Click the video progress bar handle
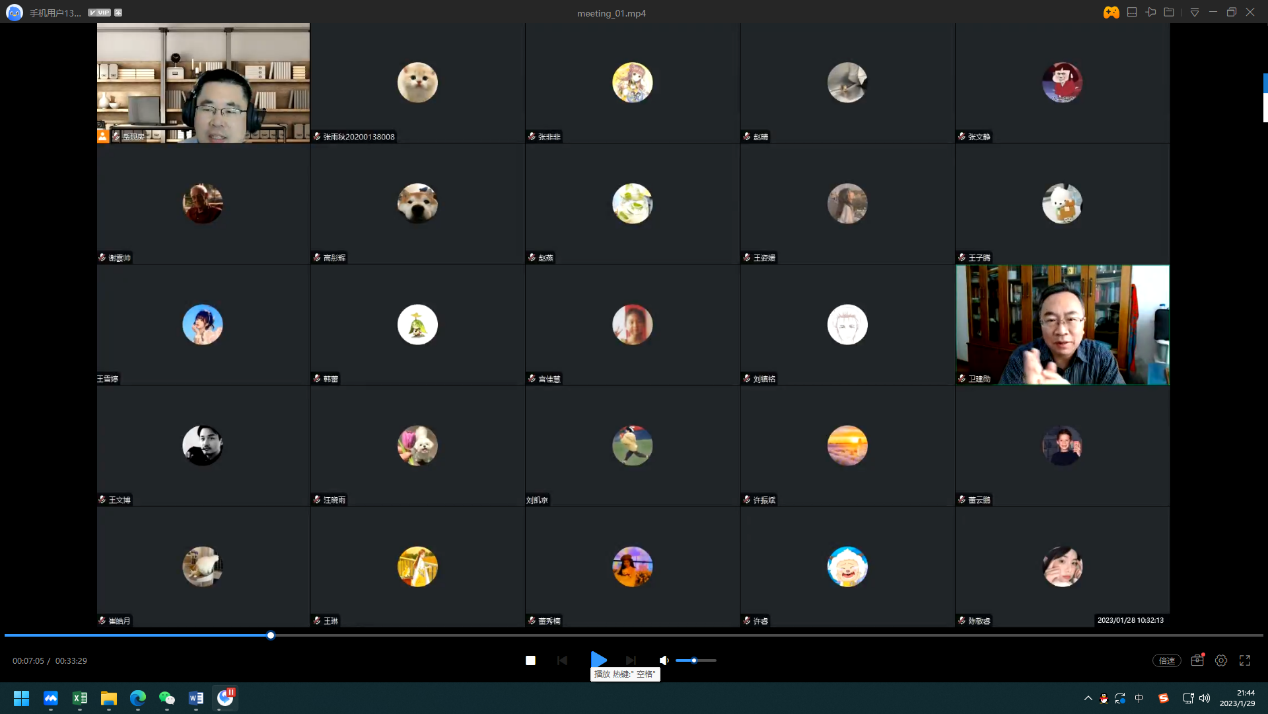The image size is (1268, 714). tap(271, 635)
